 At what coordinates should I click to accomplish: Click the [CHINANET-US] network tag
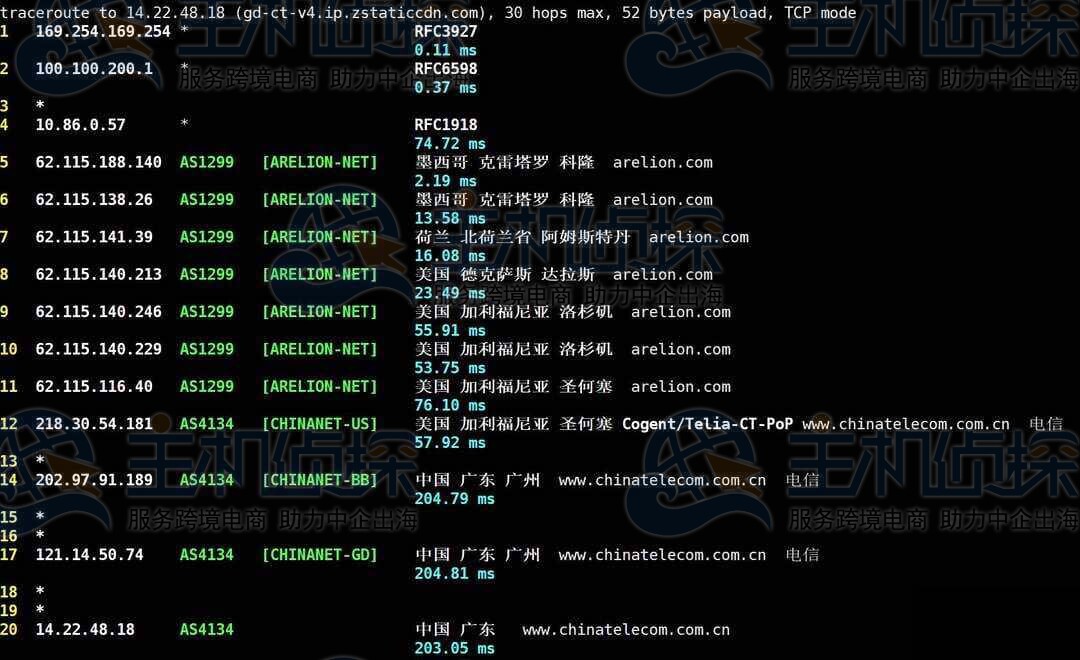(320, 424)
